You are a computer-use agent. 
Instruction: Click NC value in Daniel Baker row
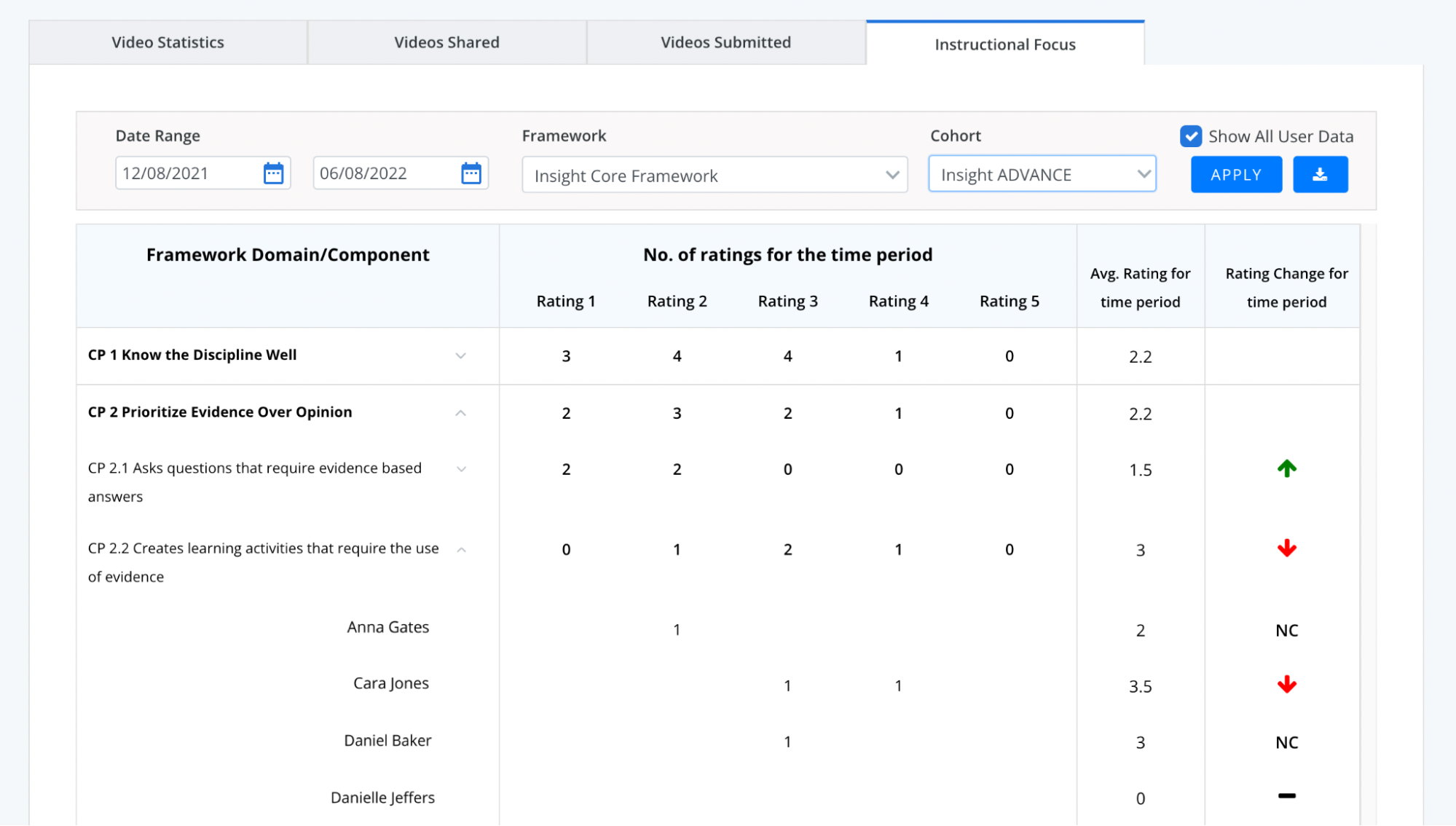click(1286, 742)
